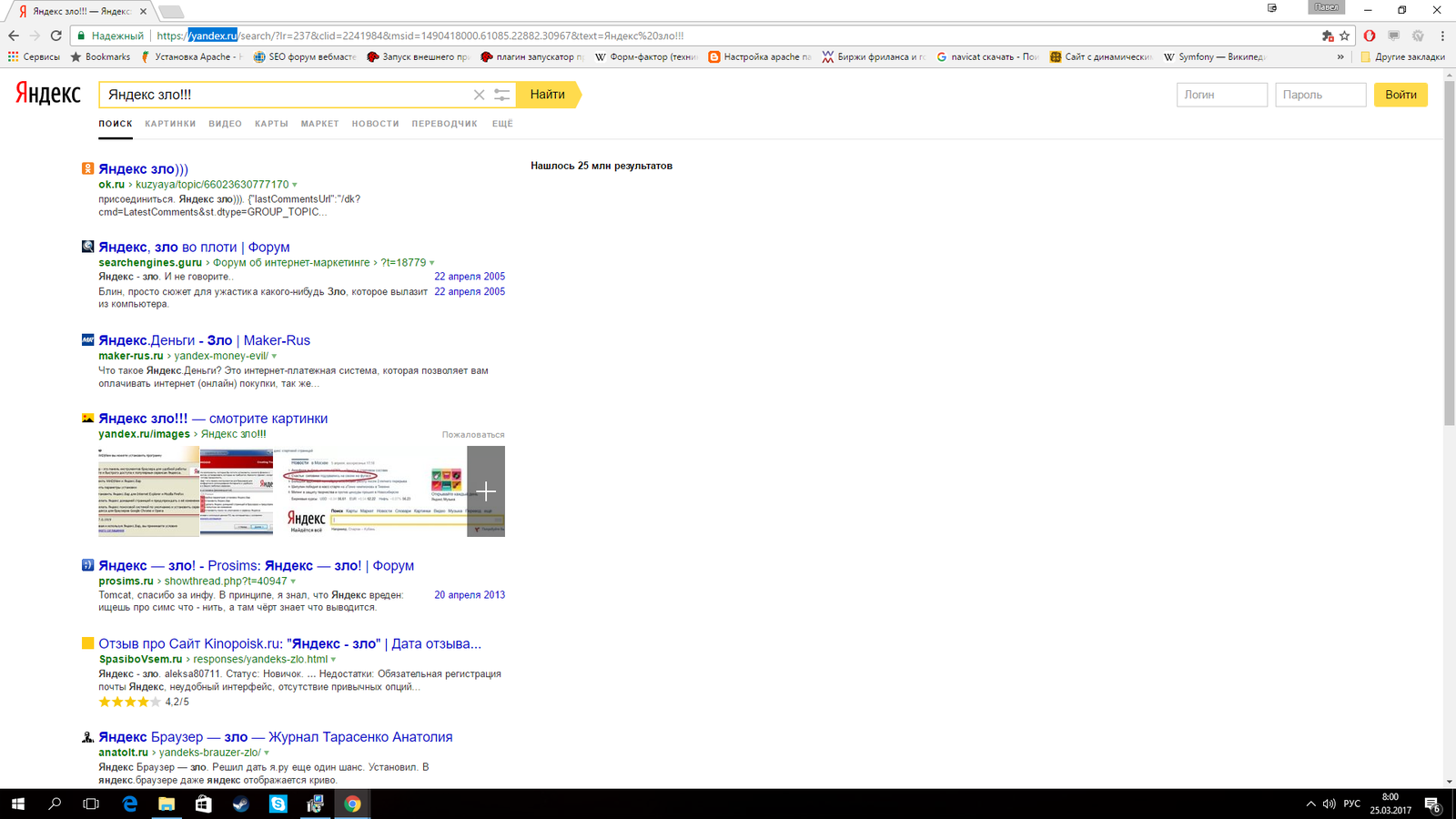
Task: Switch to Карты tab
Action: 271,124
